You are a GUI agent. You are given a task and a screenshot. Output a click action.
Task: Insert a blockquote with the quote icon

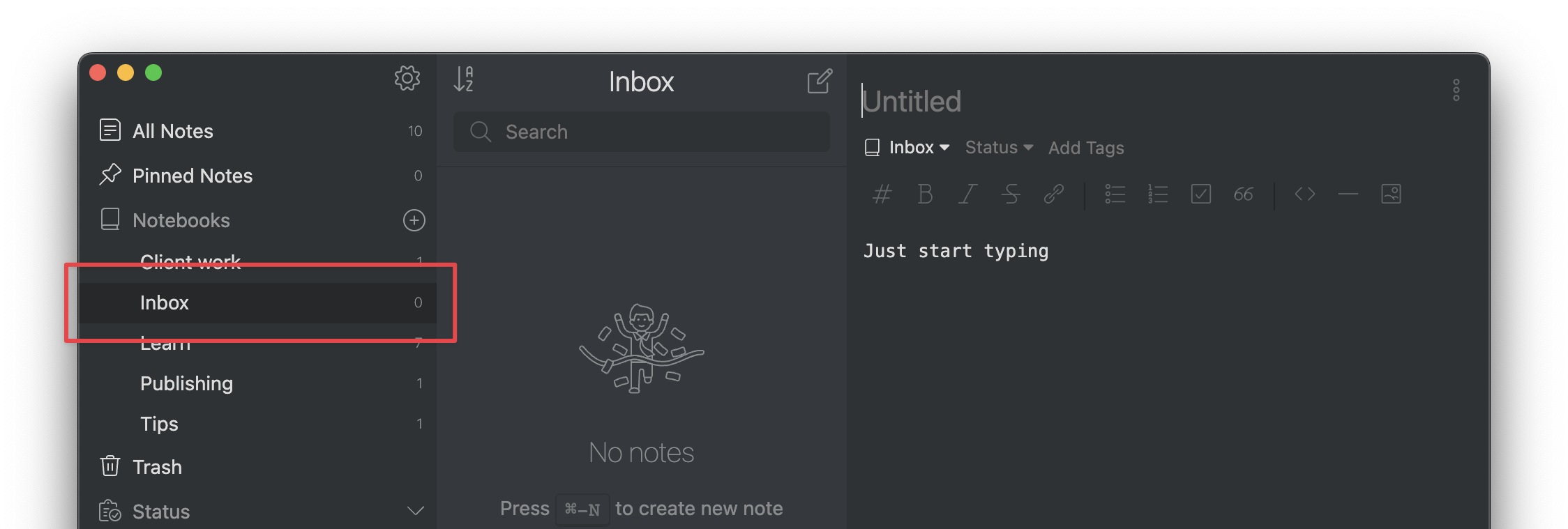coord(1244,194)
